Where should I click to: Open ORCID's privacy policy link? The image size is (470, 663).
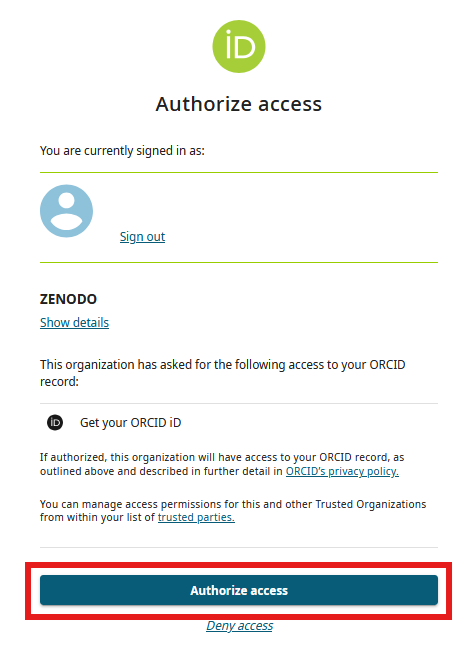point(342,471)
